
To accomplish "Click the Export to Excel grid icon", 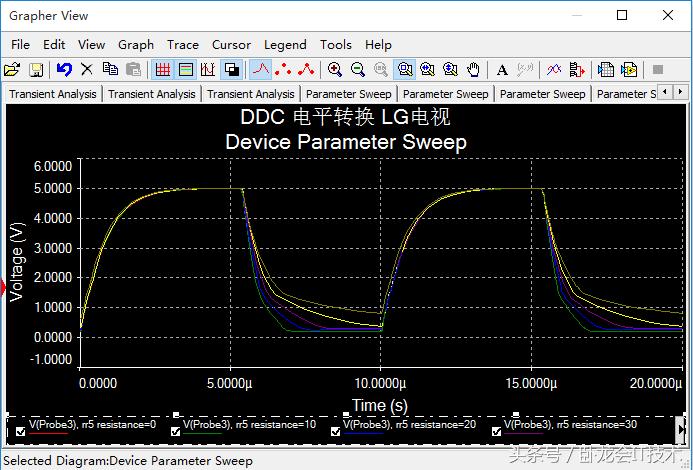I will (x=605, y=69).
